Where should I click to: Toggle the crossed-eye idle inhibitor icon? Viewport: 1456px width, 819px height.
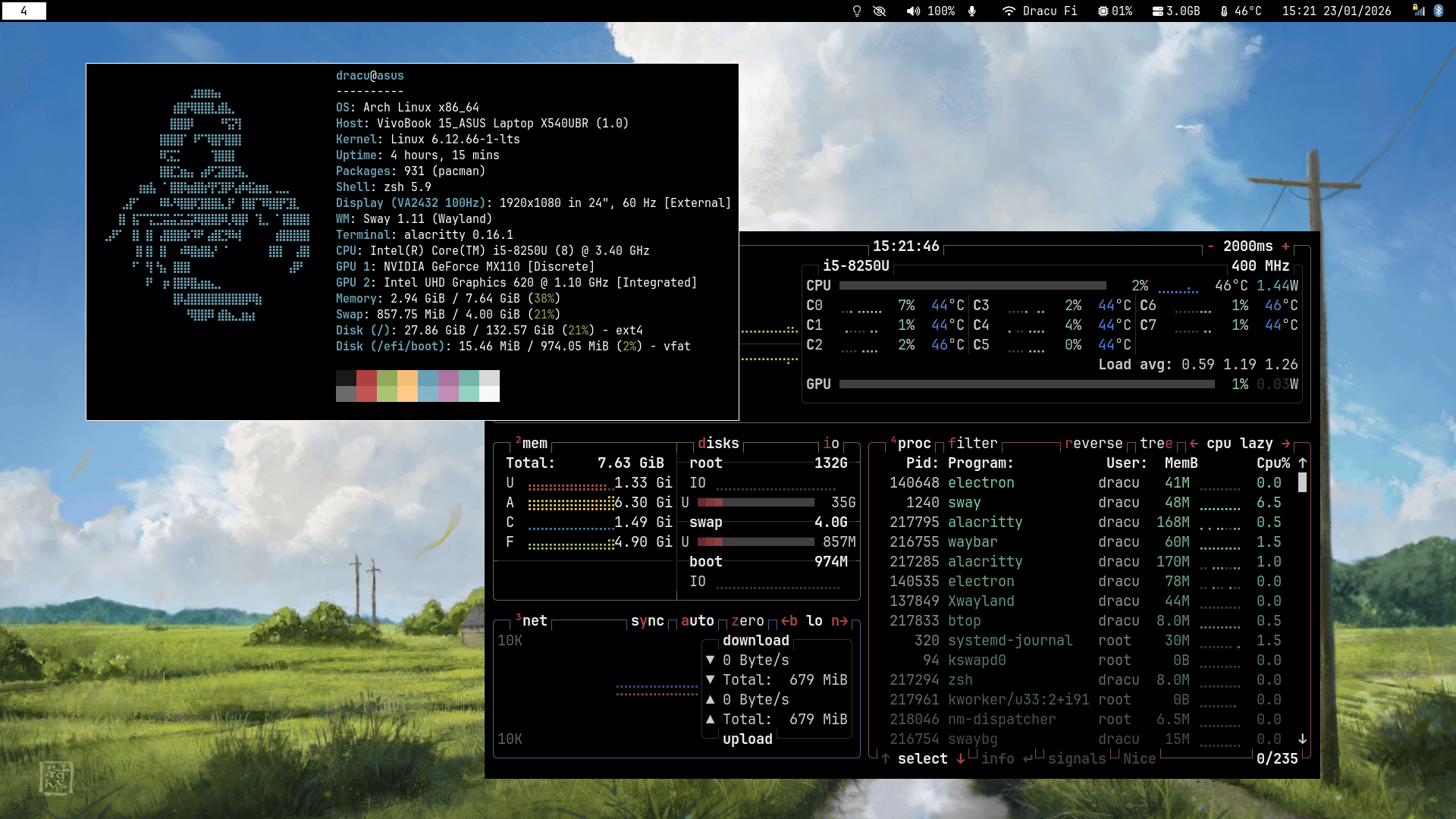(x=880, y=11)
